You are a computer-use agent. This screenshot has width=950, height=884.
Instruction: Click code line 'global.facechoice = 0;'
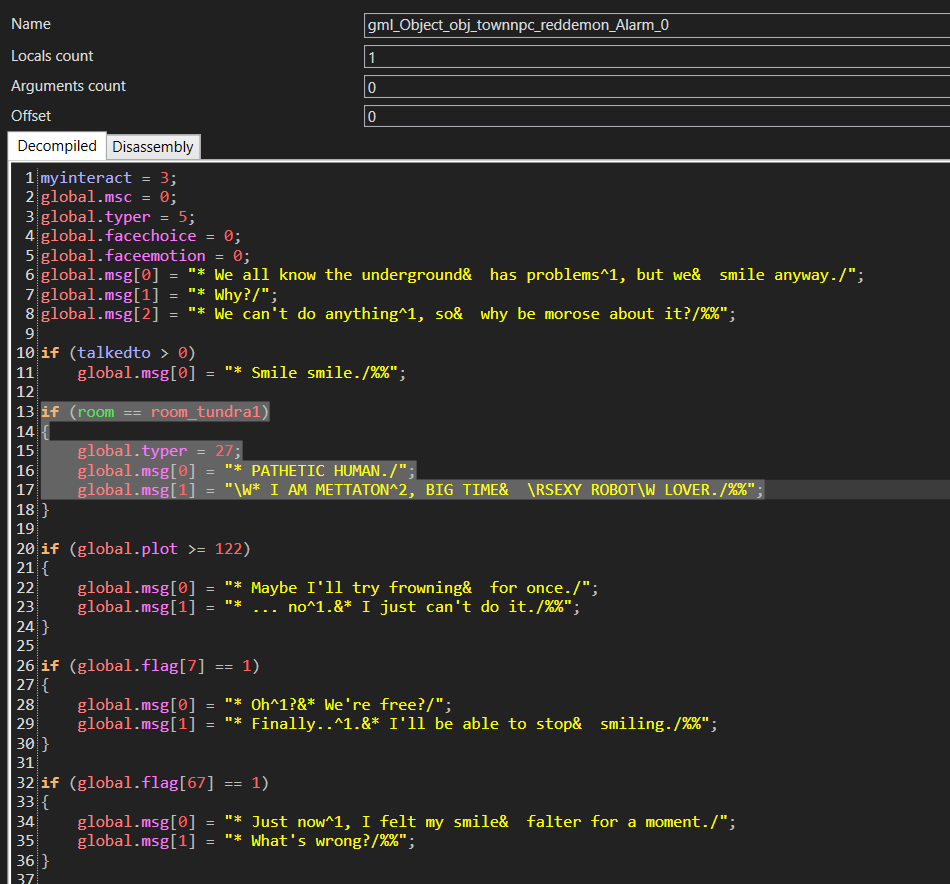(141, 236)
